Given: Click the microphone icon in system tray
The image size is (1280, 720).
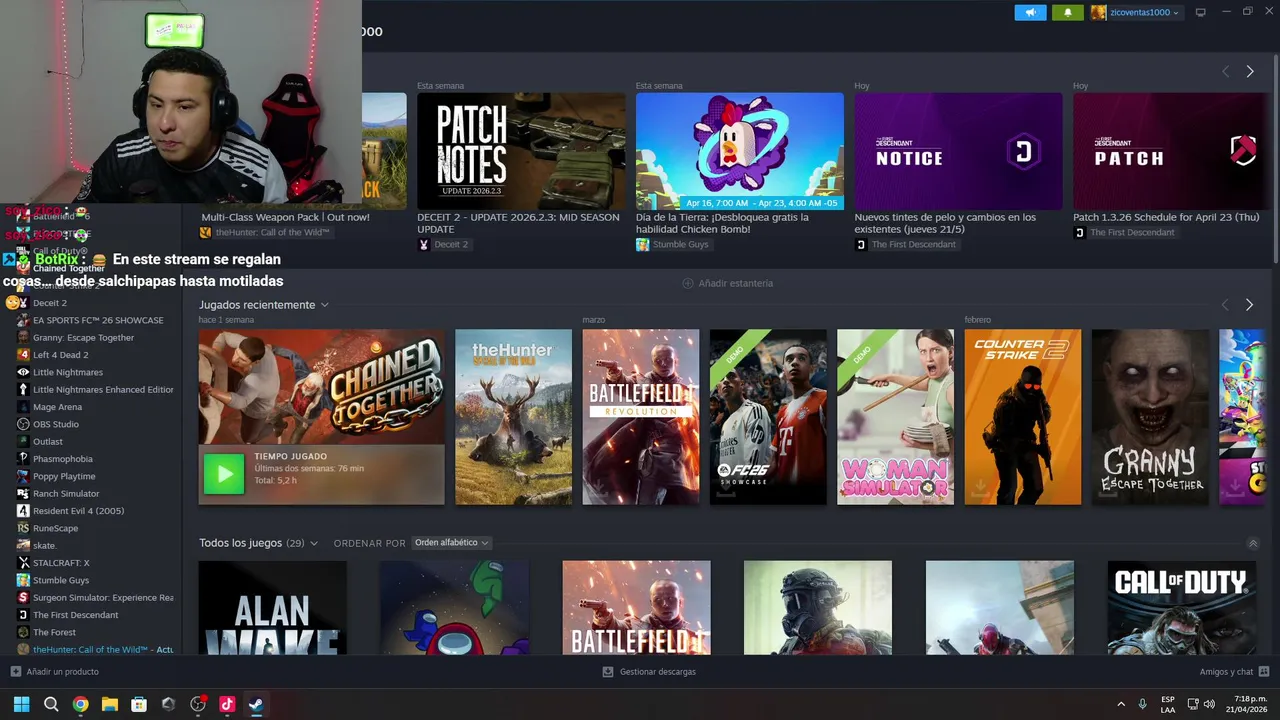Looking at the screenshot, I should coord(1142,704).
